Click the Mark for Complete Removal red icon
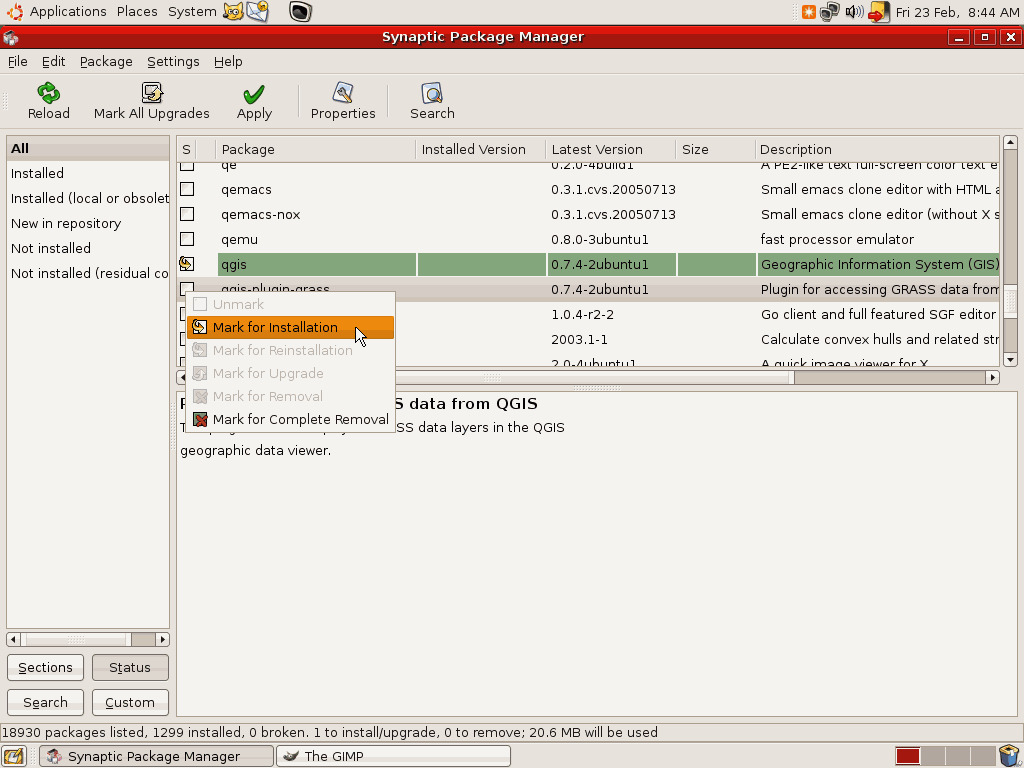The width and height of the screenshot is (1024, 768). [200, 419]
